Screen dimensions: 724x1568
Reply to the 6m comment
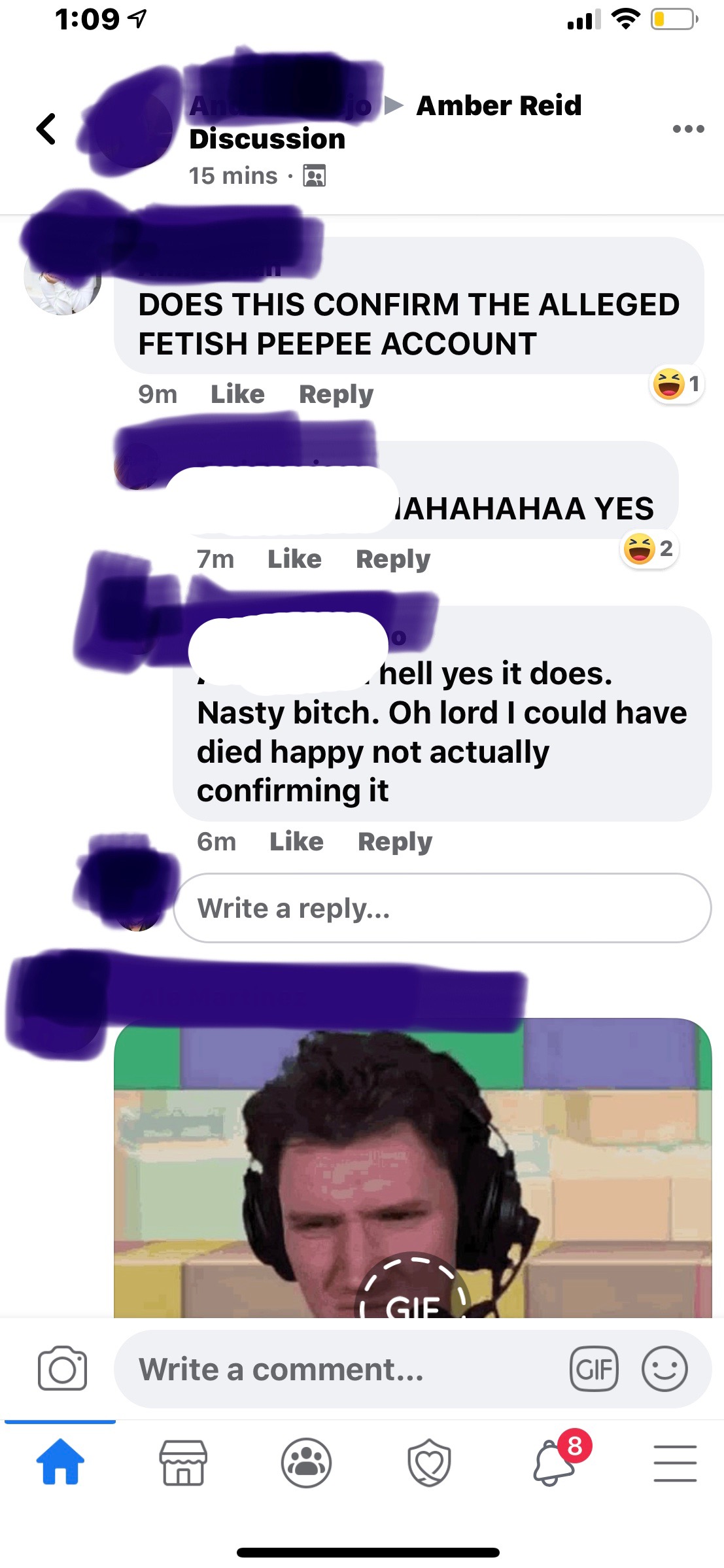[x=395, y=842]
